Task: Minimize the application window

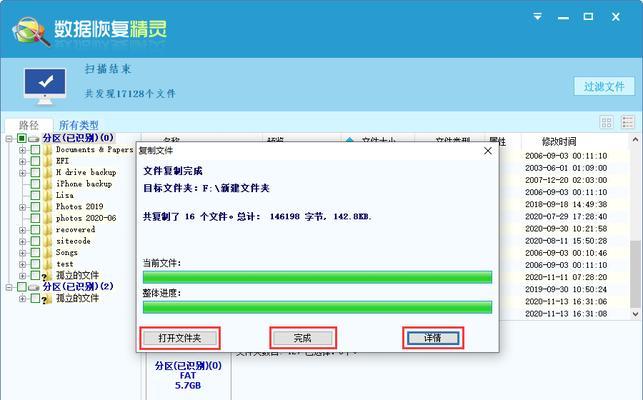Action: pos(563,17)
